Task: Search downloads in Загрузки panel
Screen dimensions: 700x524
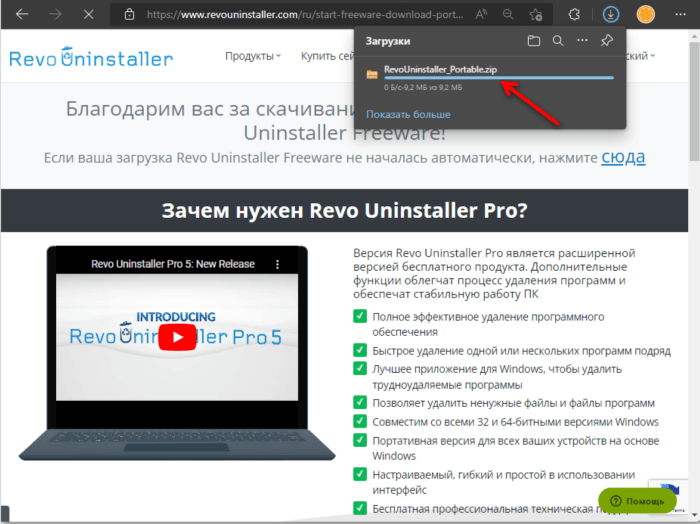Action: point(558,41)
